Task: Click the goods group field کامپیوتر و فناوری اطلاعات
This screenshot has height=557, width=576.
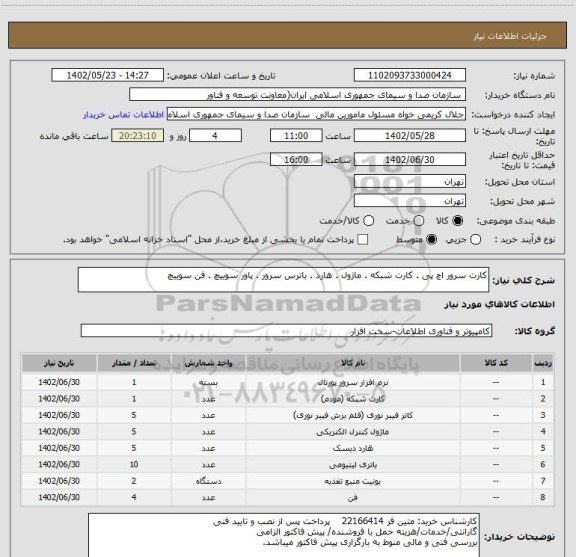Action: [286, 331]
